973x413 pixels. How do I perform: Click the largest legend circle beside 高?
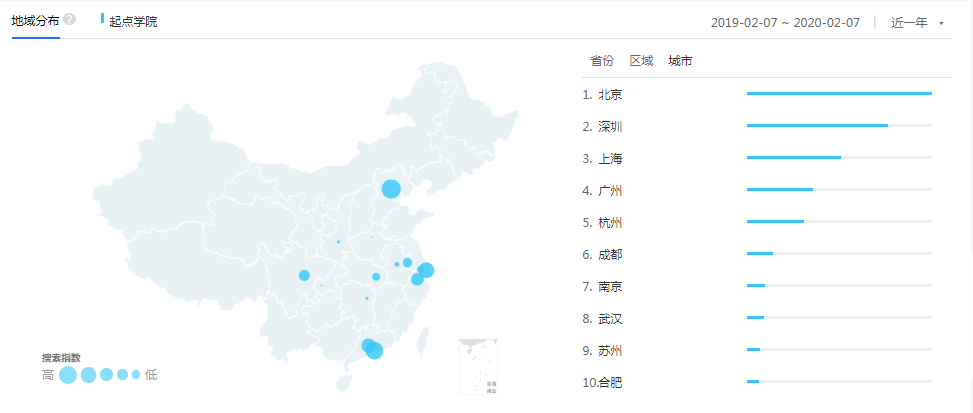coord(68,375)
